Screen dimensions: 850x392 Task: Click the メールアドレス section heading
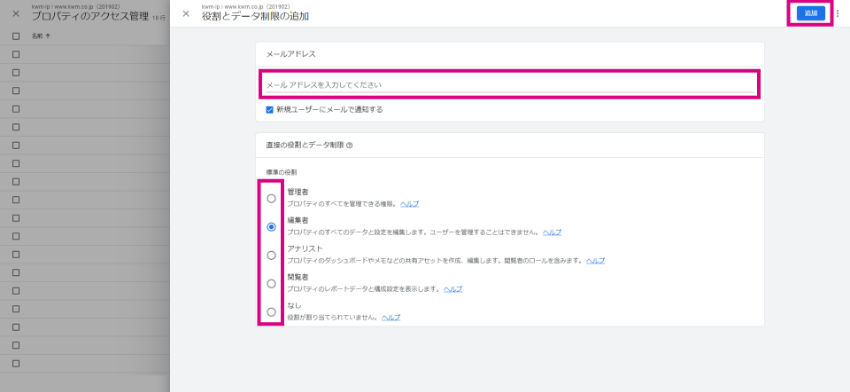(x=291, y=54)
